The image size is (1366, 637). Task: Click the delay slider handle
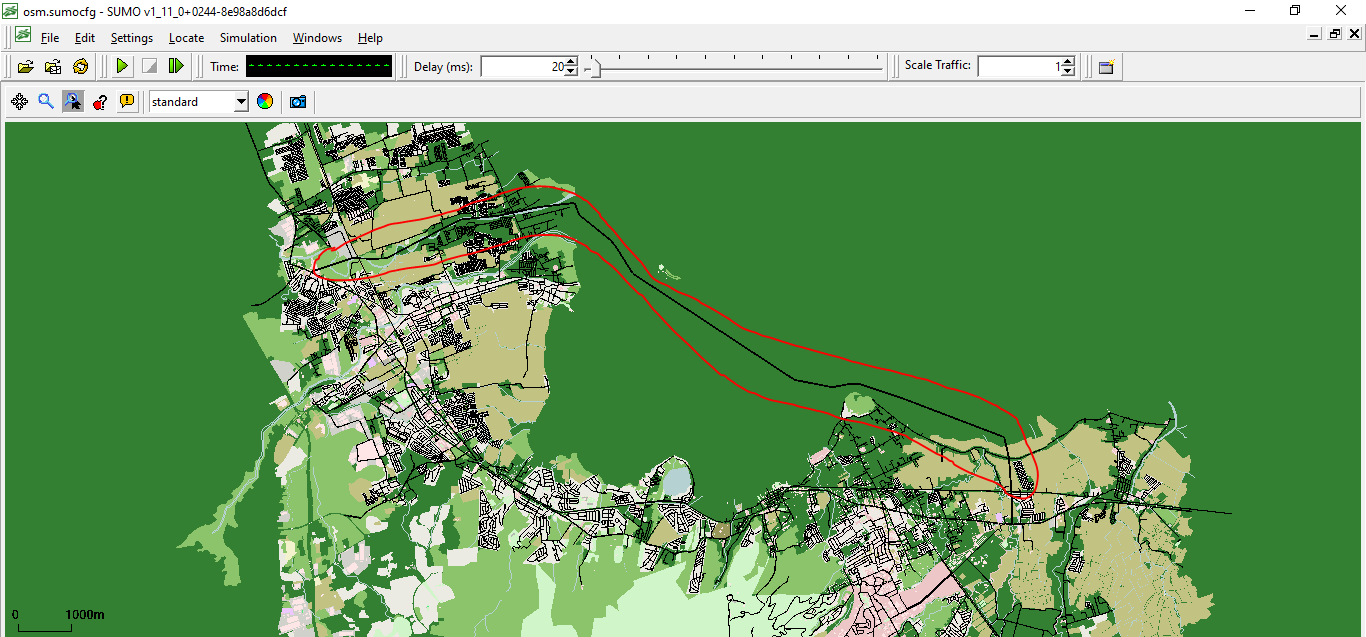[594, 68]
